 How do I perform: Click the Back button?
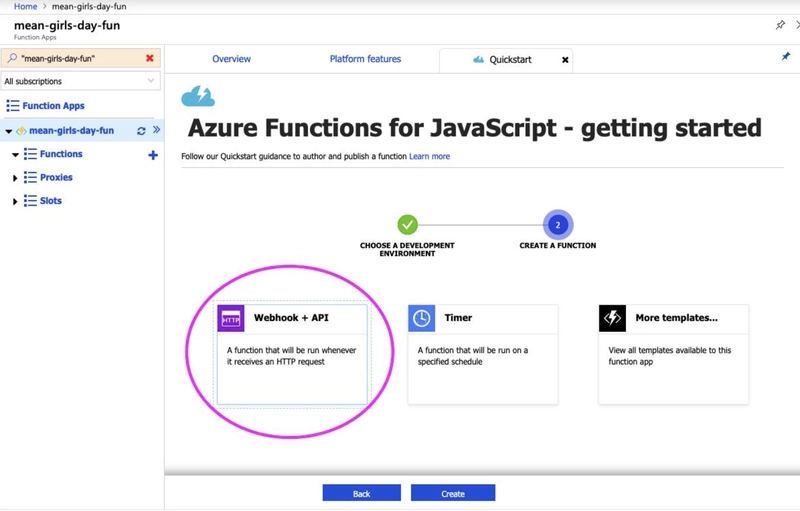(361, 493)
